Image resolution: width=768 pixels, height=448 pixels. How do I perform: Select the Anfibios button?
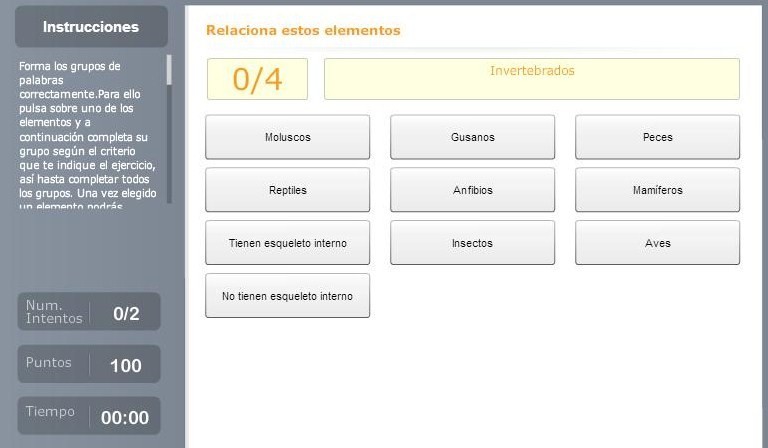pos(472,190)
